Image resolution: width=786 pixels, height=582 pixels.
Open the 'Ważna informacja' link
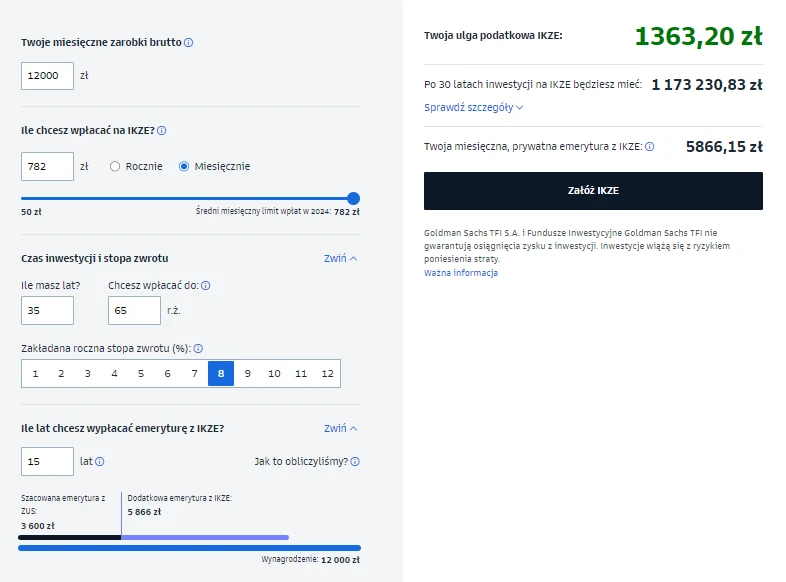pyautogui.click(x=460, y=273)
